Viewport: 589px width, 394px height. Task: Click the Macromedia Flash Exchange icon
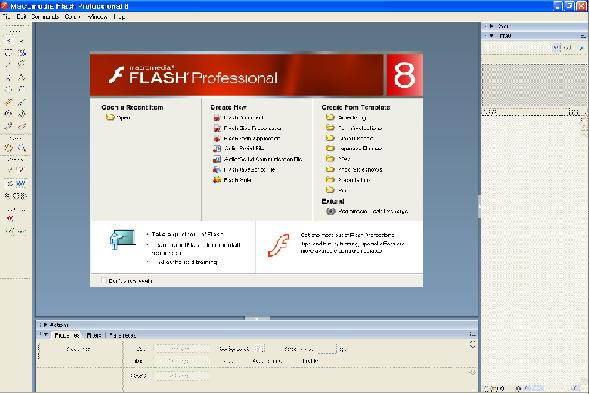click(x=330, y=211)
